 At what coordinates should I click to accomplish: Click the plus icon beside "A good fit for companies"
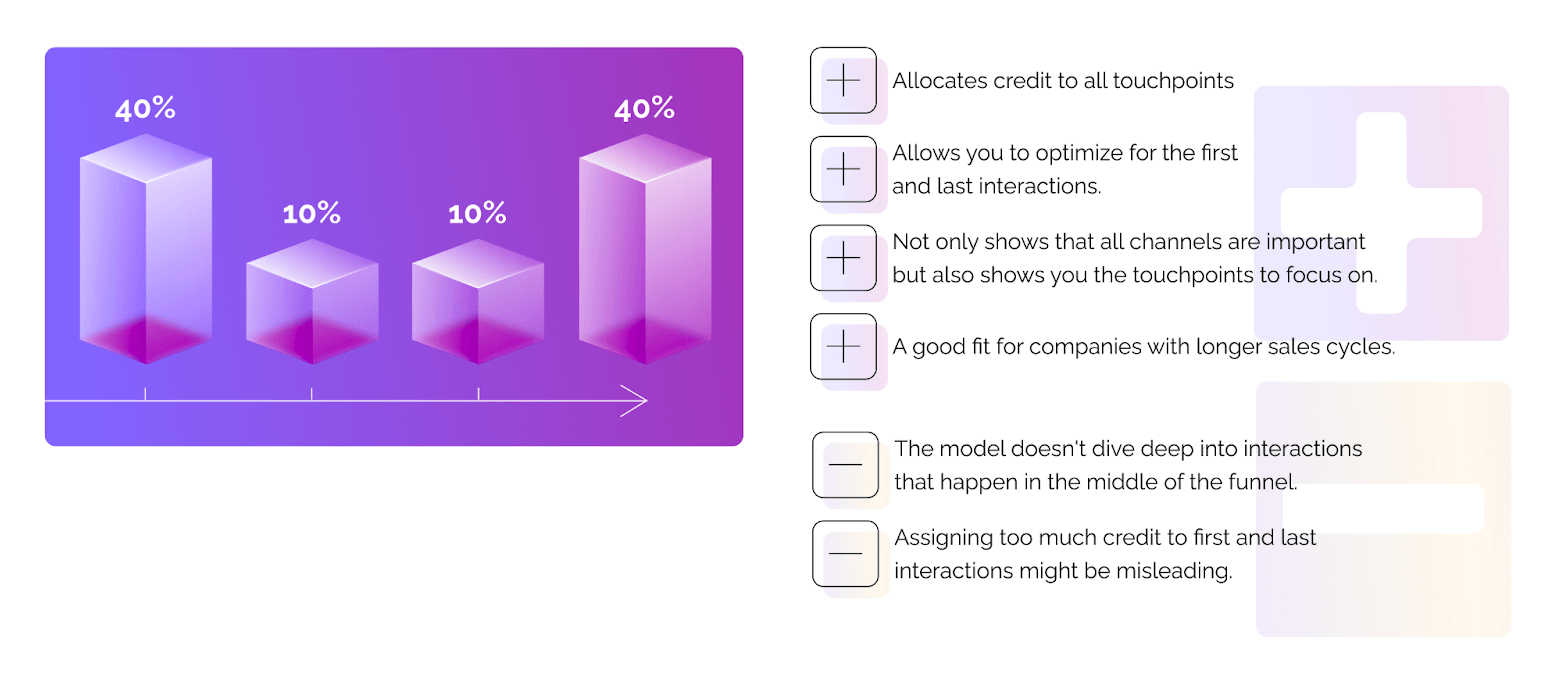coord(843,347)
